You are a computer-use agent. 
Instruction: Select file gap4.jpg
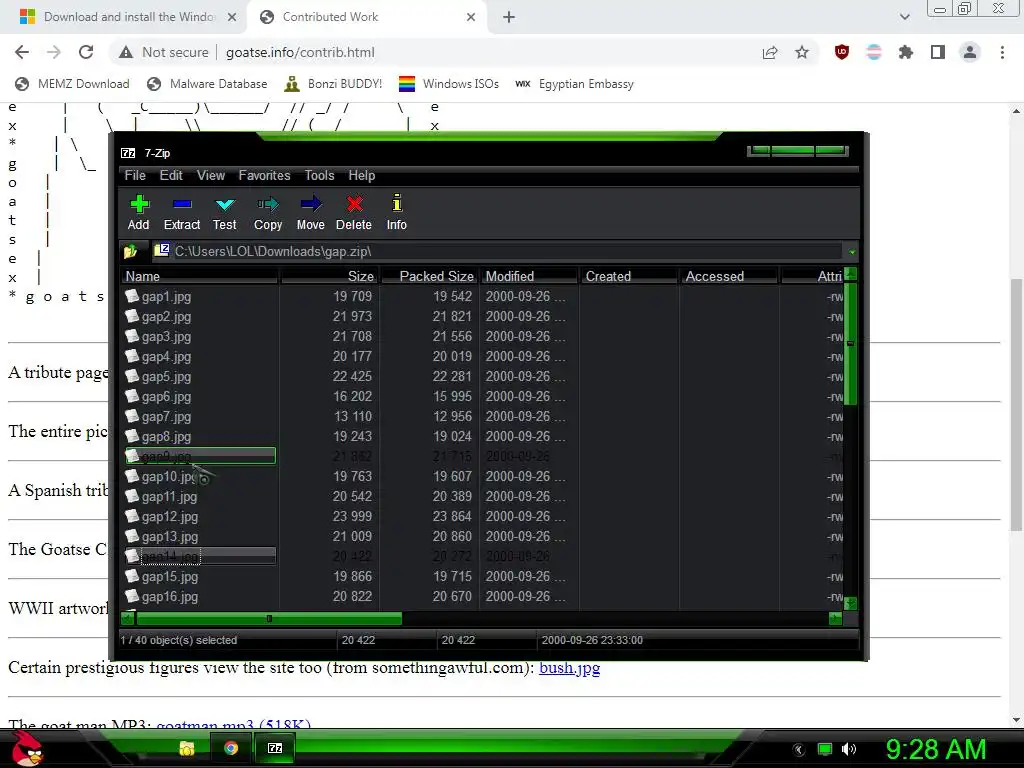(167, 357)
